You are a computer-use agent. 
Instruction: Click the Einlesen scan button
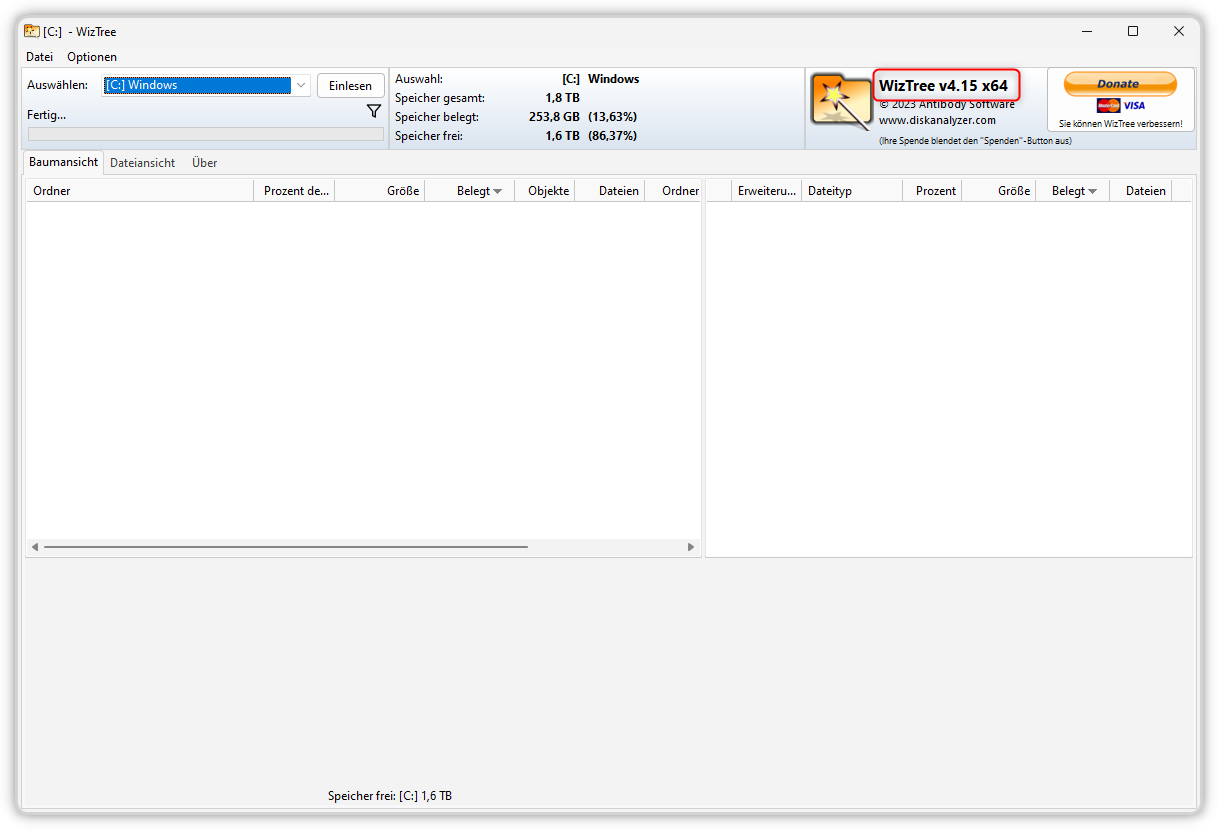[351, 86]
